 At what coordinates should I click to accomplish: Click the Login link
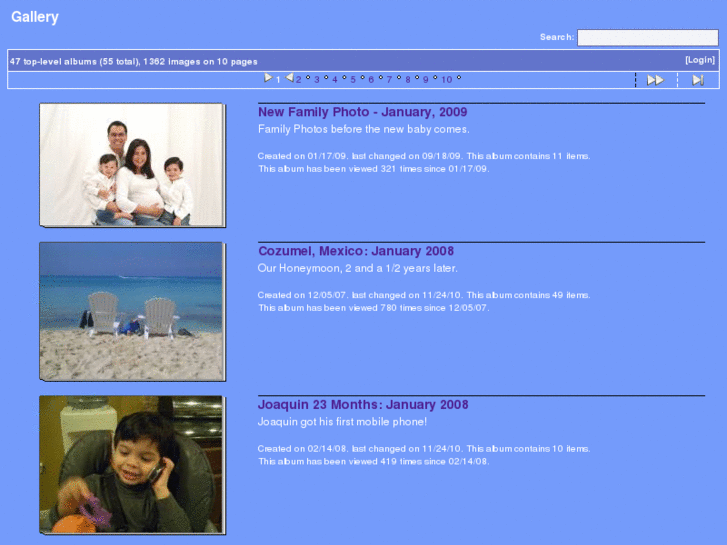click(700, 60)
